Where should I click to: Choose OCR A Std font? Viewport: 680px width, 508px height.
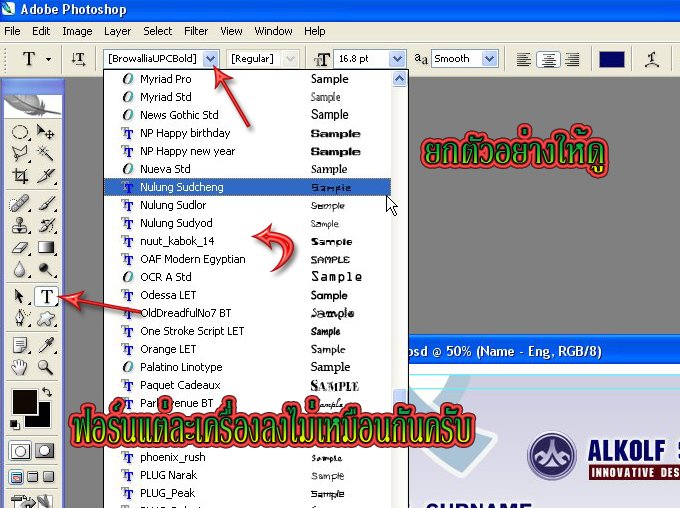247,277
